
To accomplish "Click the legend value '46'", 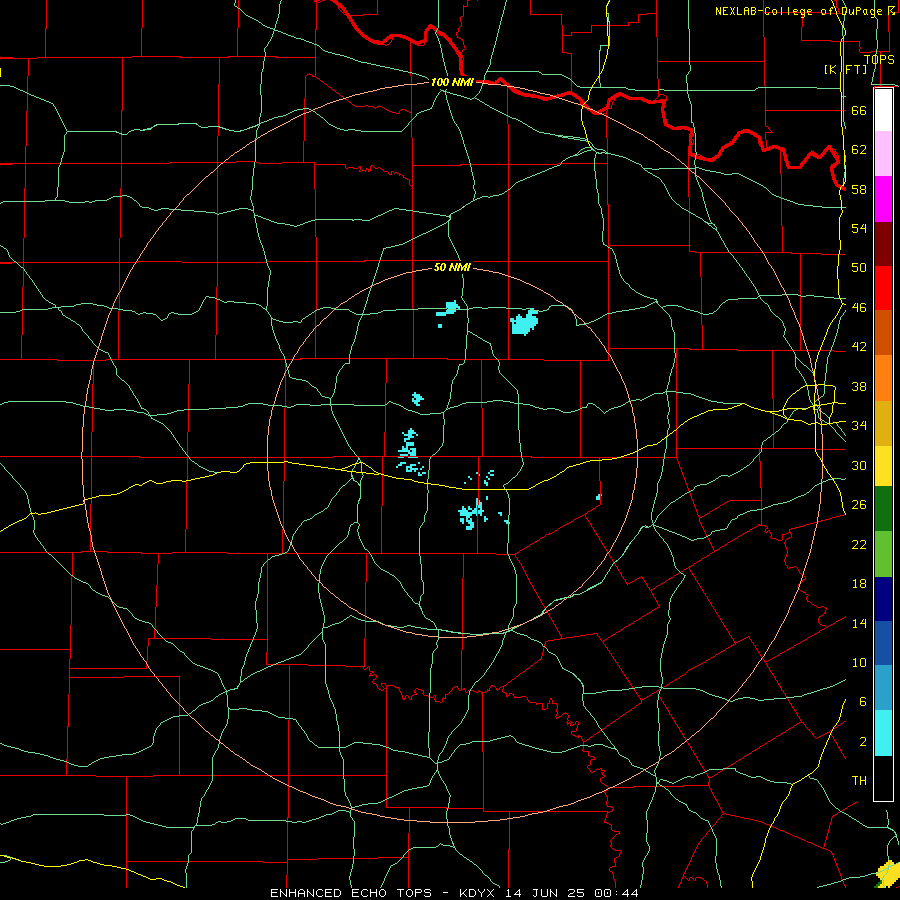I will pyautogui.click(x=859, y=308).
